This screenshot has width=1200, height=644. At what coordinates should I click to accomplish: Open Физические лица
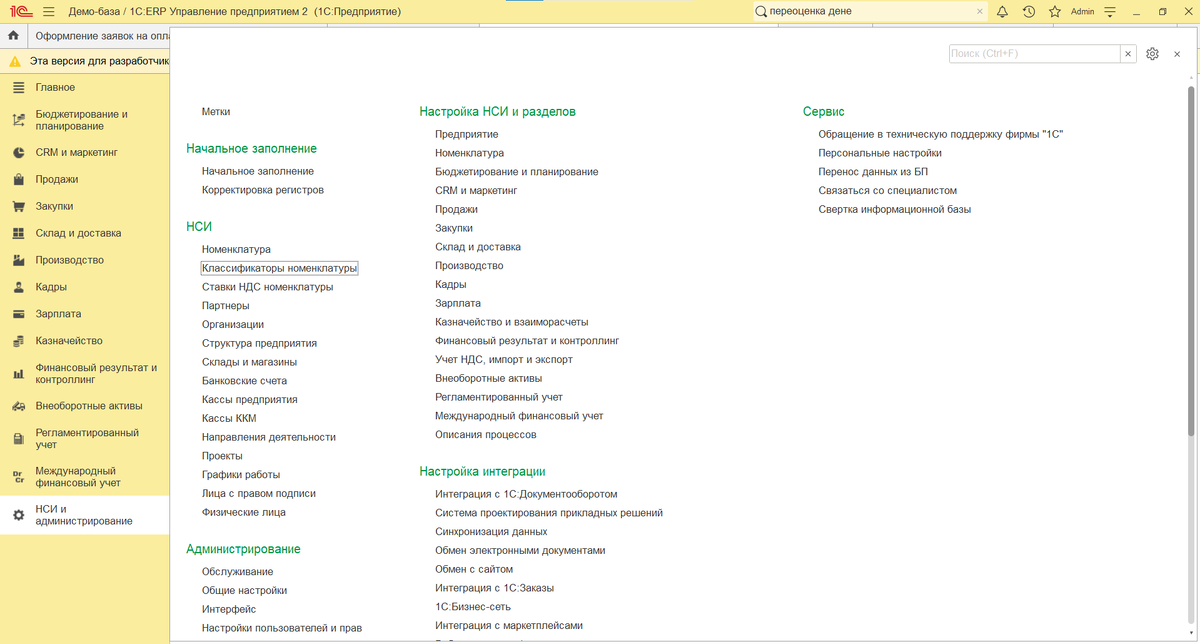243,512
